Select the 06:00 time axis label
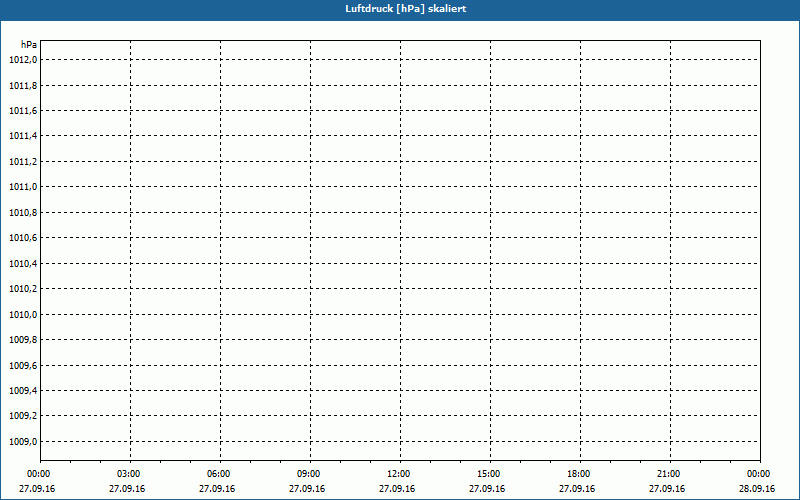800x500 pixels. pyautogui.click(x=219, y=474)
